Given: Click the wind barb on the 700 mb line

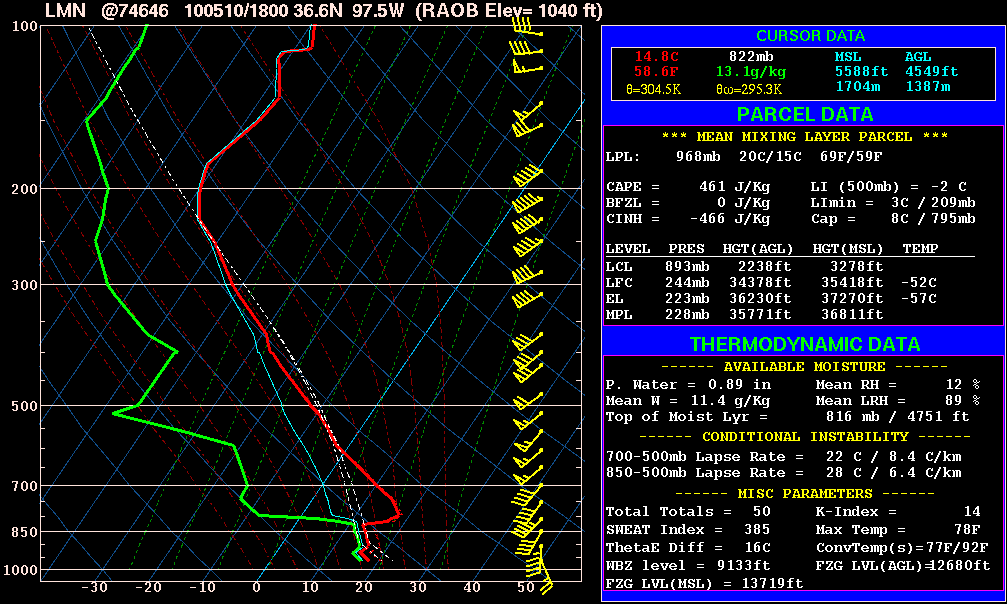Looking at the screenshot, I should [525, 487].
